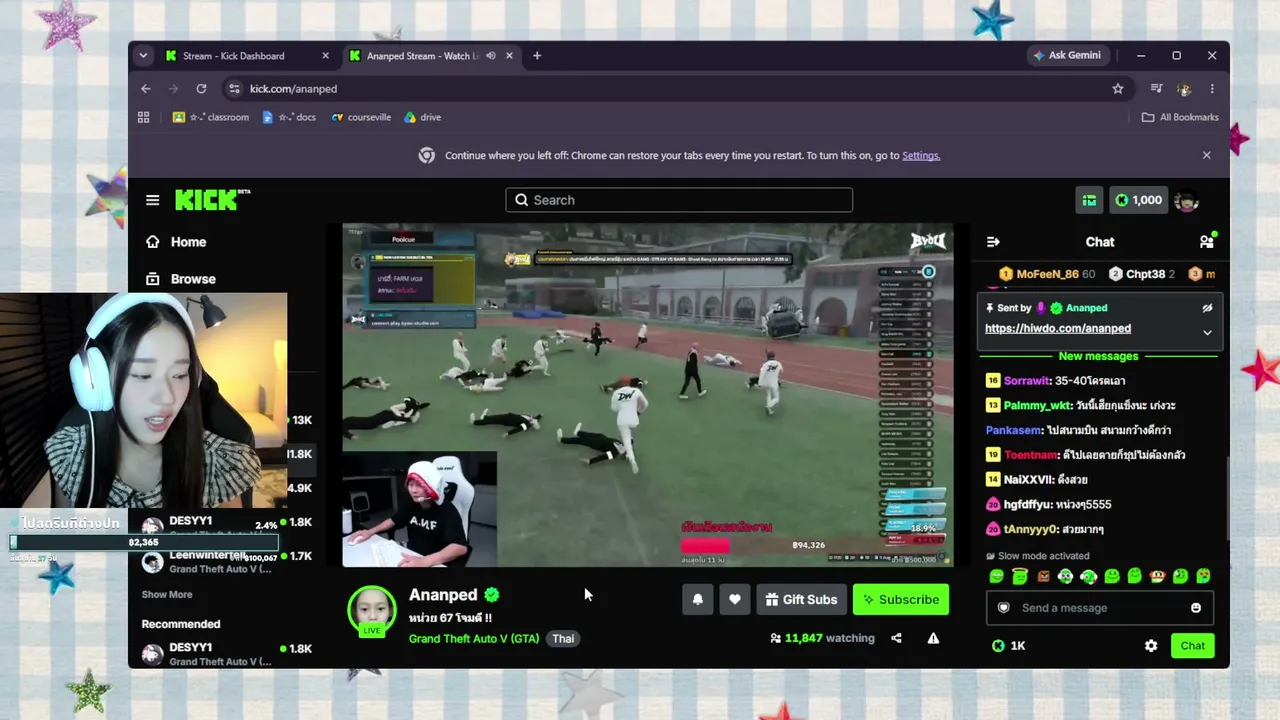Expand the sidebar list with Show More
The width and height of the screenshot is (1280, 720).
coord(167,594)
